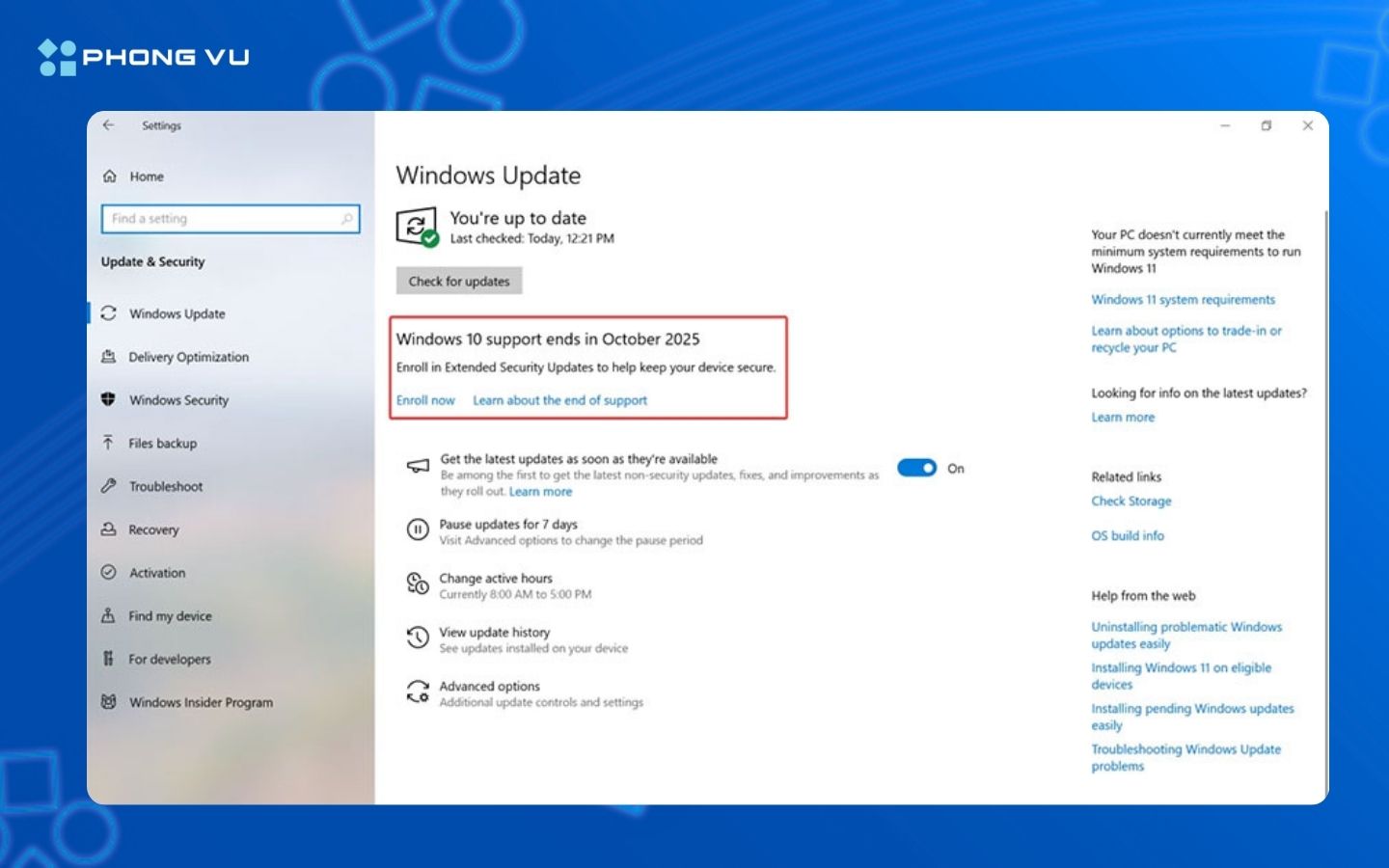Screen dimensions: 1389x868
Task: Click the 'Windows Update' page title
Action: pos(488,176)
